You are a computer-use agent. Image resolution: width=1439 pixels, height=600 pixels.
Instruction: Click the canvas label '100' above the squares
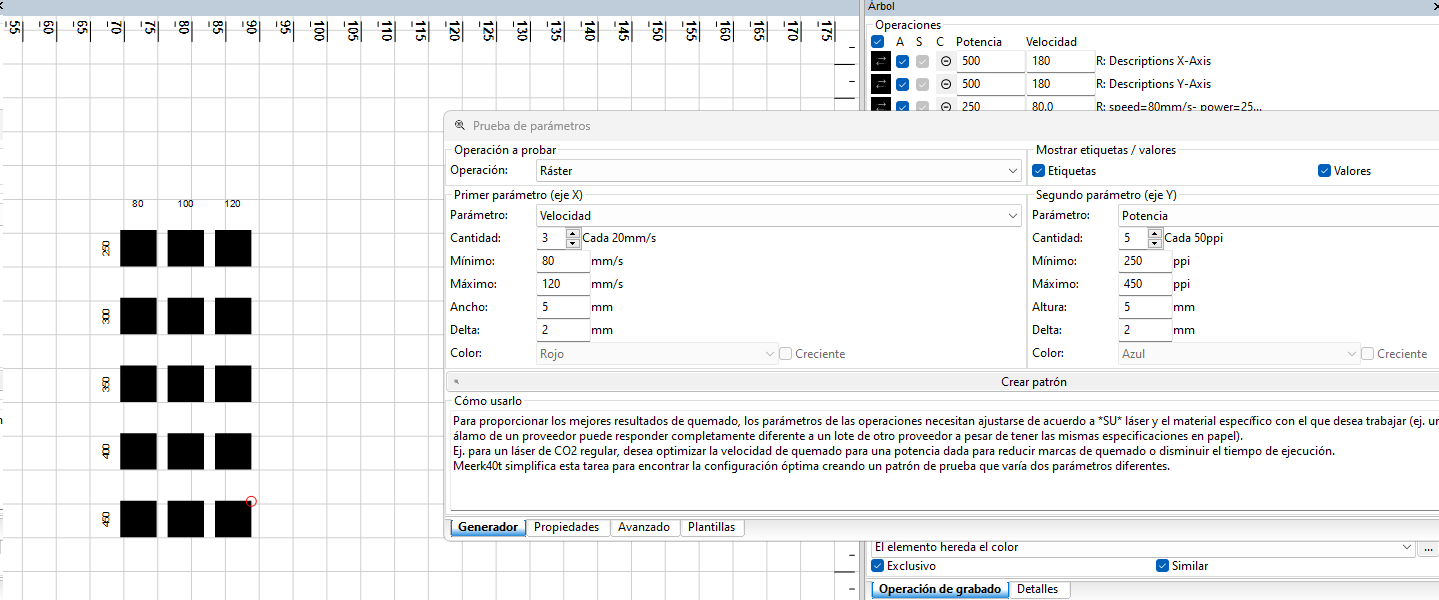(185, 204)
